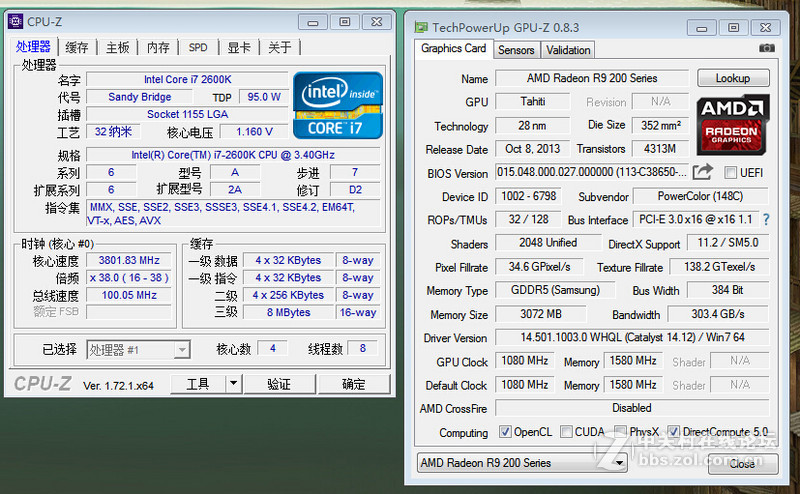Screen dimensions: 800x494
Task: Click the Release Date value Oct 8, 2013
Action: pos(533,149)
